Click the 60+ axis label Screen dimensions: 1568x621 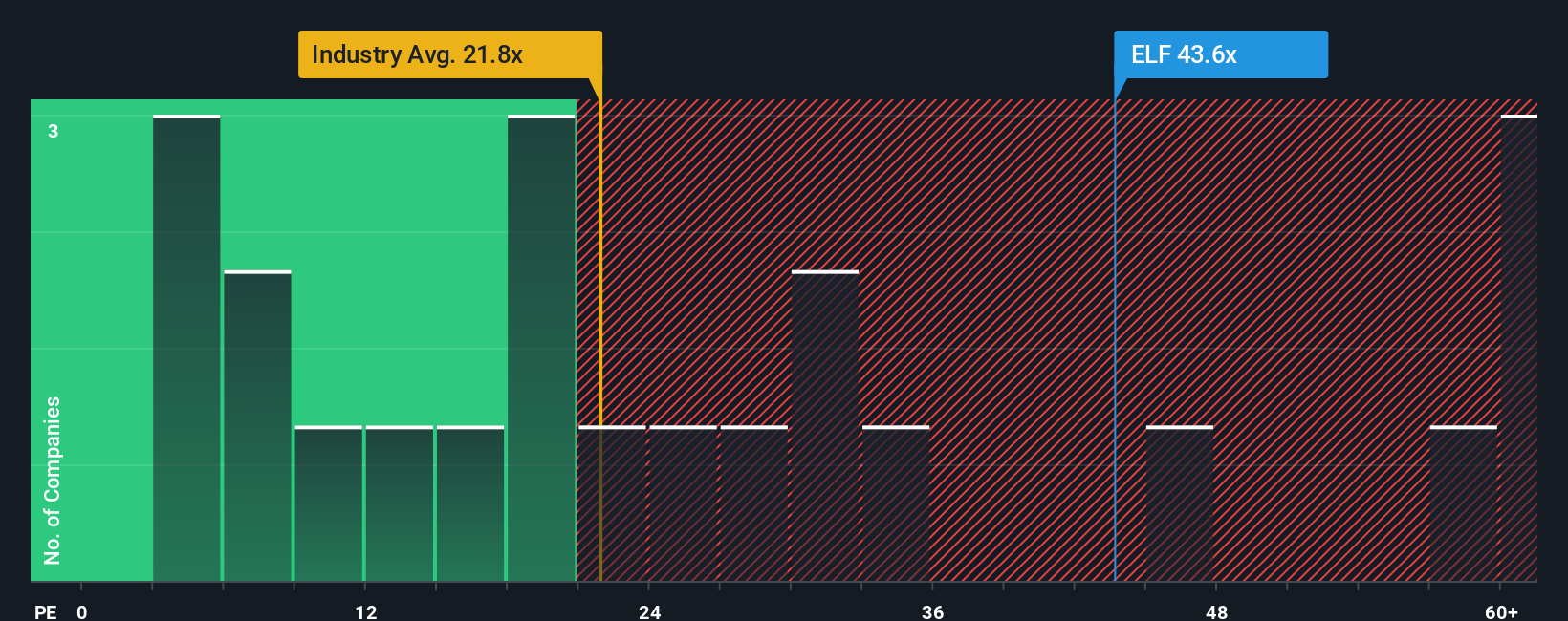pyautogui.click(x=1501, y=611)
